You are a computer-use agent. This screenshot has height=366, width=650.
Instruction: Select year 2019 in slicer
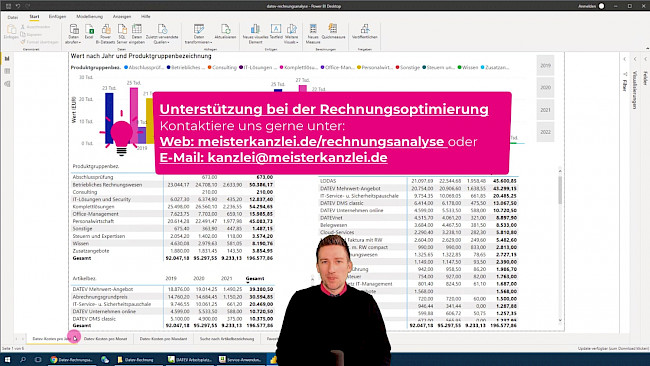click(545, 65)
